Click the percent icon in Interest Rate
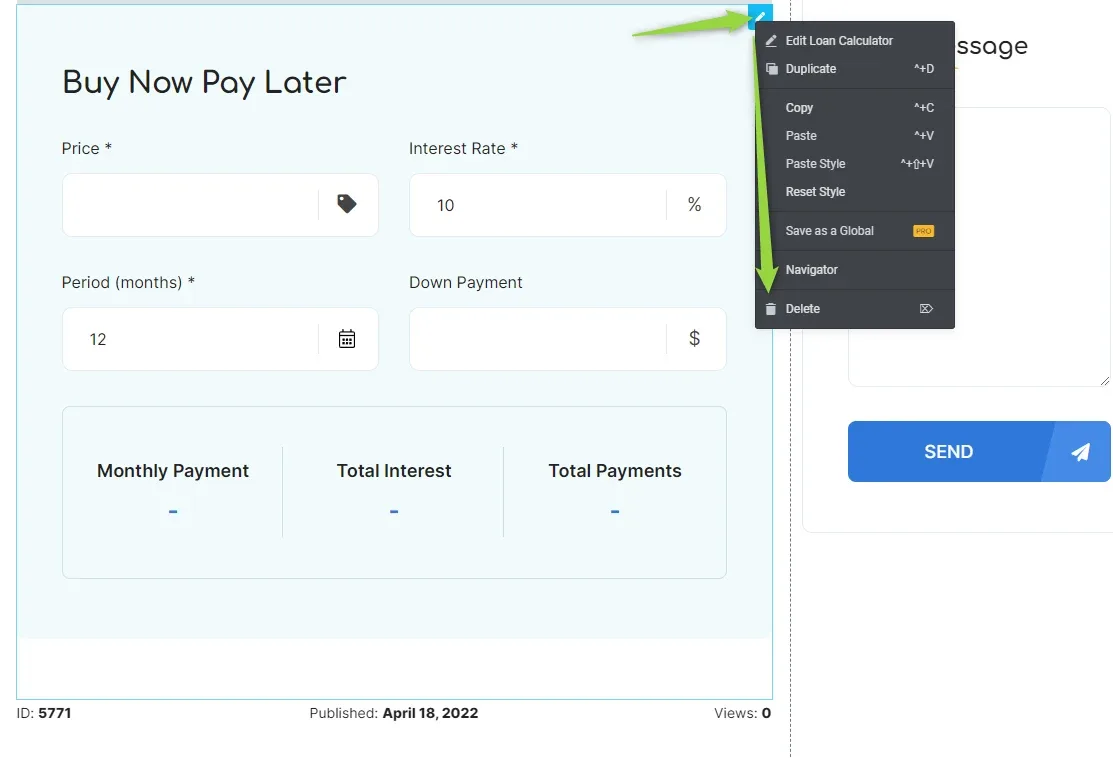1113x758 pixels. click(694, 205)
